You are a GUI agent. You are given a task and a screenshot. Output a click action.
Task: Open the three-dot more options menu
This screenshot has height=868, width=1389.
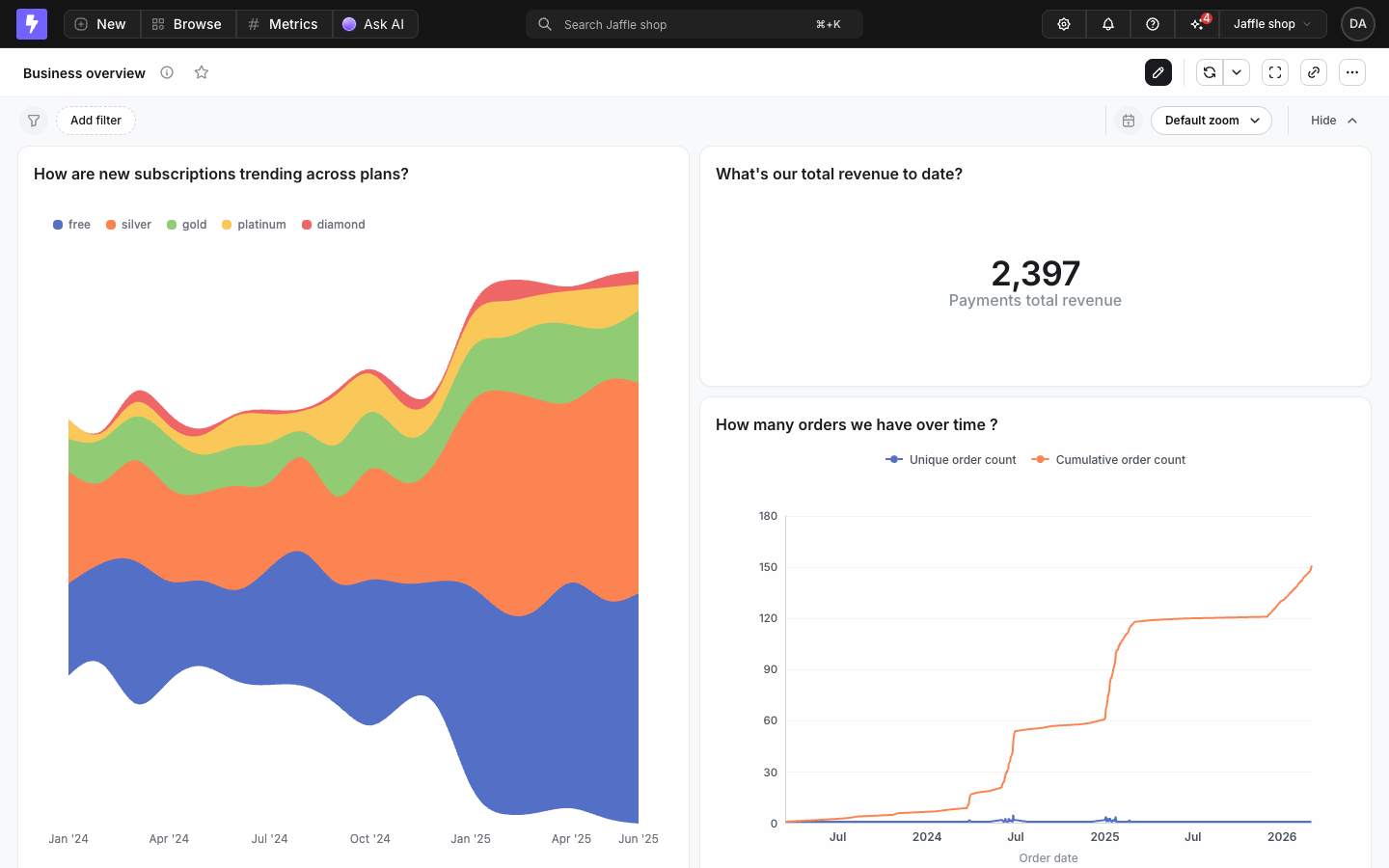(x=1352, y=72)
